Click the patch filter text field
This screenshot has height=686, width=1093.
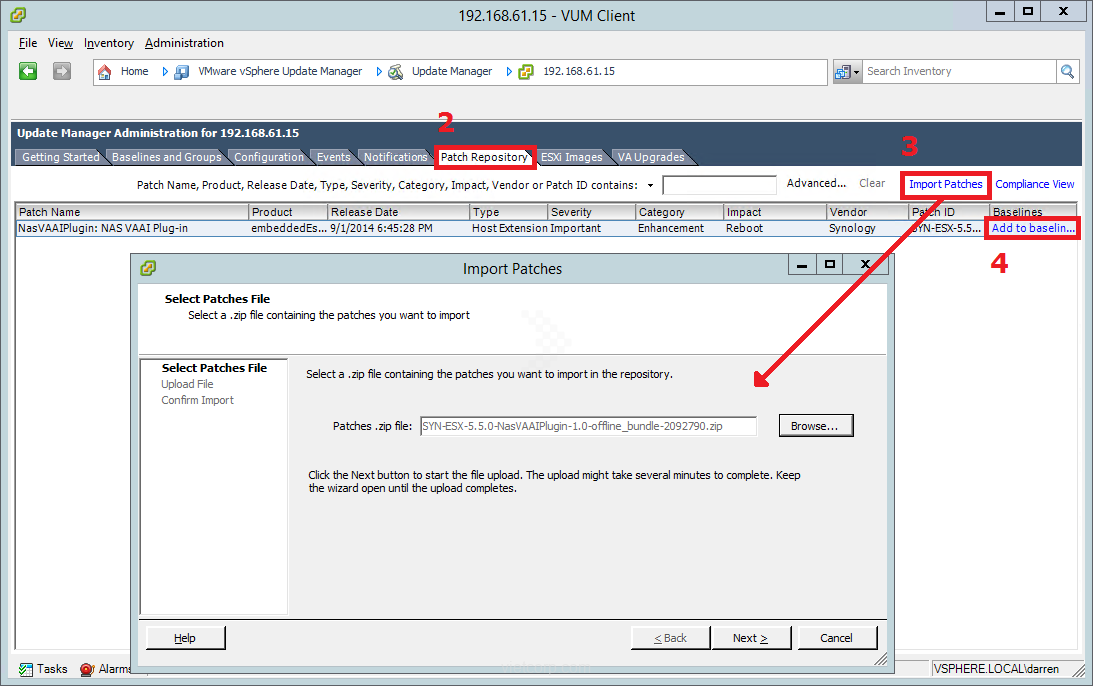719,185
